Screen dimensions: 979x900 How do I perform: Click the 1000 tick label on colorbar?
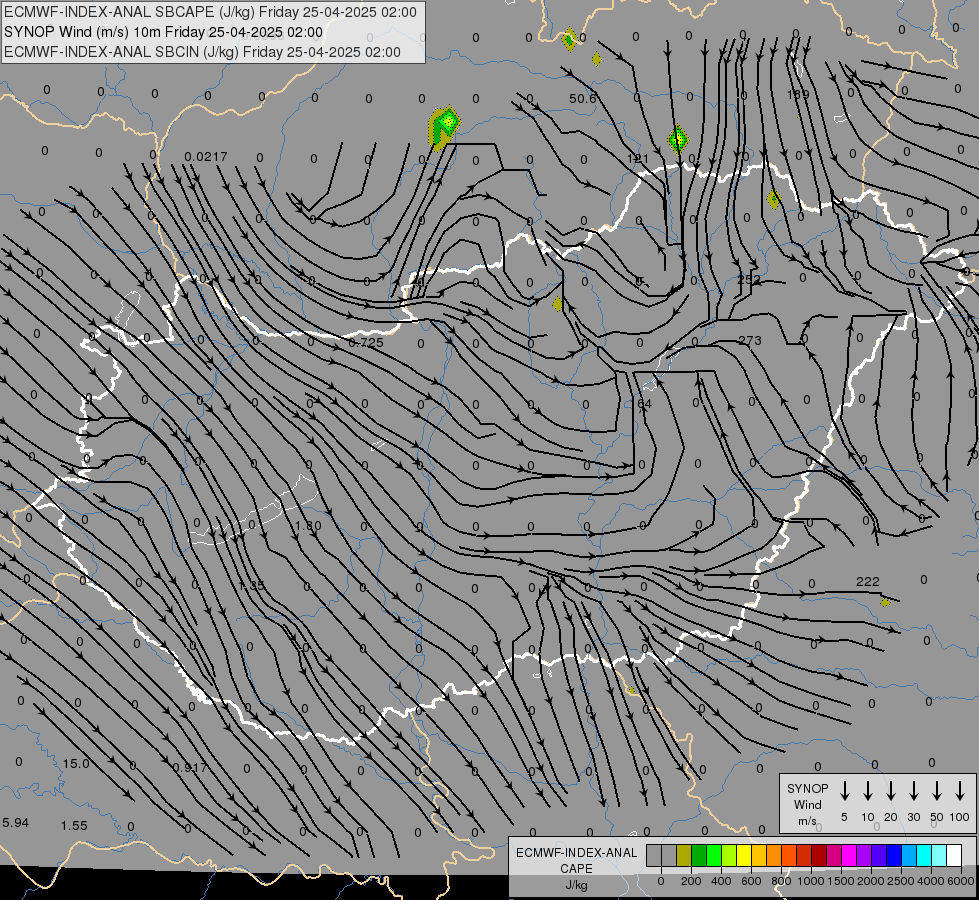point(811,881)
